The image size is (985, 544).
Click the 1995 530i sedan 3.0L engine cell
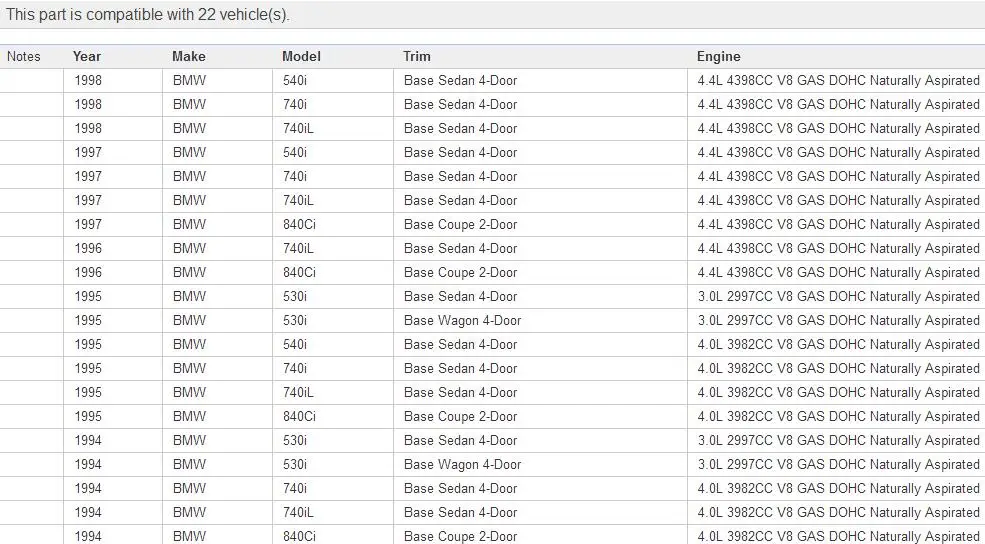838,296
